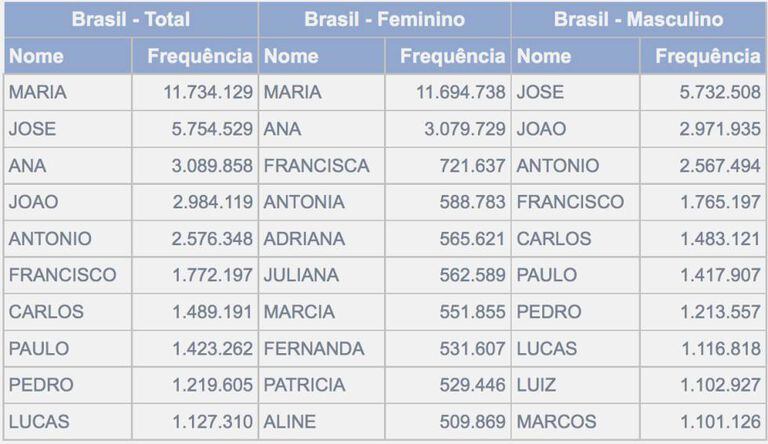Select the FRANCISCA name cell
The height and width of the screenshot is (444, 768).
316,166
